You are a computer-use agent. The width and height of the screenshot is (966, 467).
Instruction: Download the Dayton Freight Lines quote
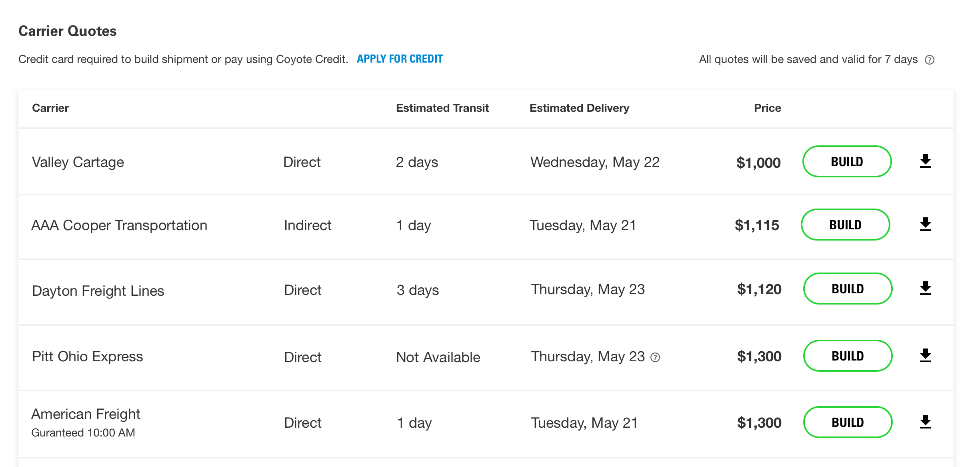[925, 289]
